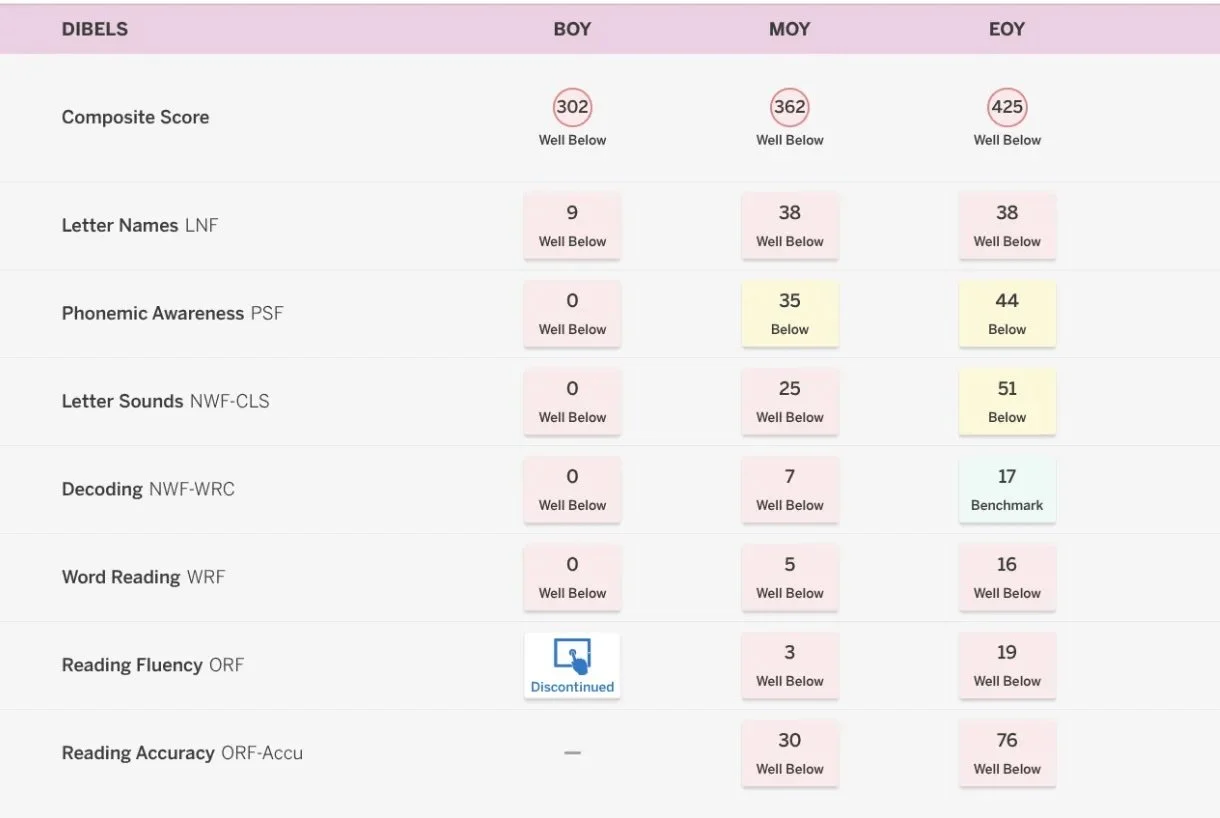Open Reading Accuracy MOY score 30 card
1220x818 pixels.
coord(789,753)
